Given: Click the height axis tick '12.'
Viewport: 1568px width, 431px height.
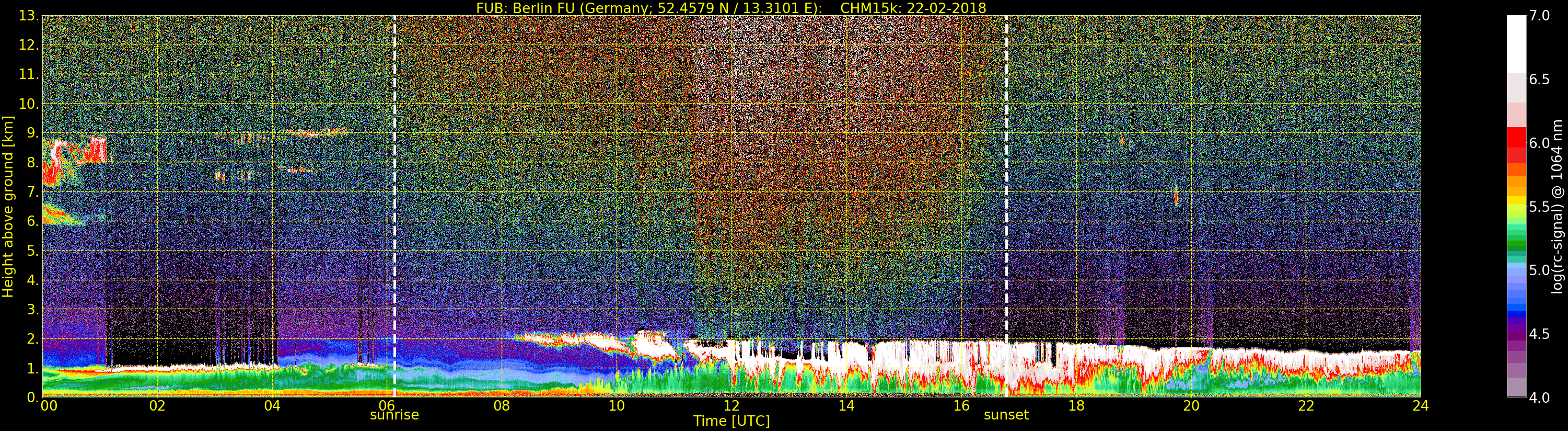Looking at the screenshot, I should click(29, 45).
